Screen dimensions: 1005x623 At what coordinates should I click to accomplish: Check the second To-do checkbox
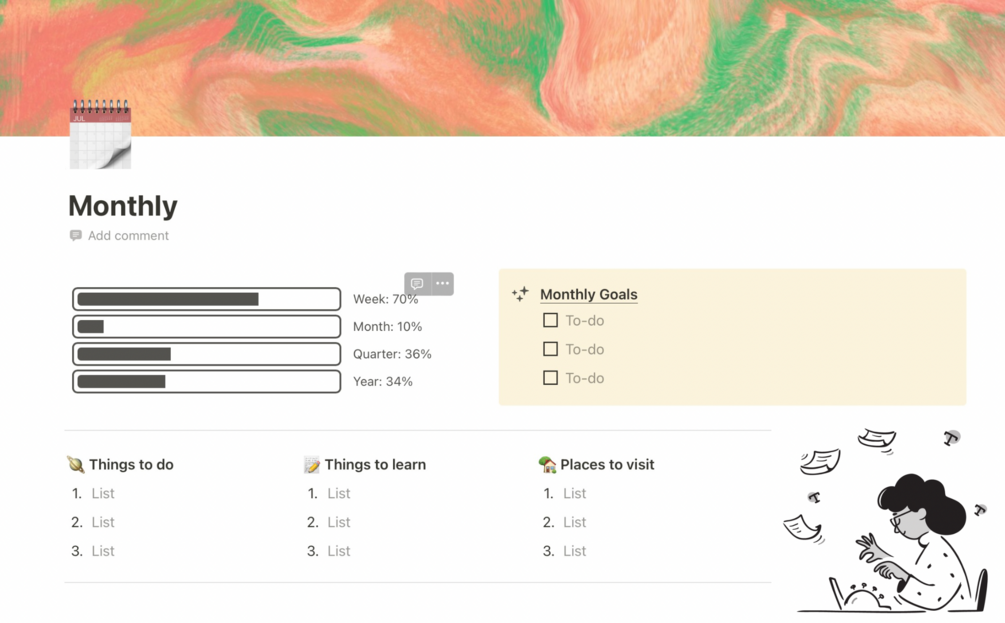pos(550,349)
